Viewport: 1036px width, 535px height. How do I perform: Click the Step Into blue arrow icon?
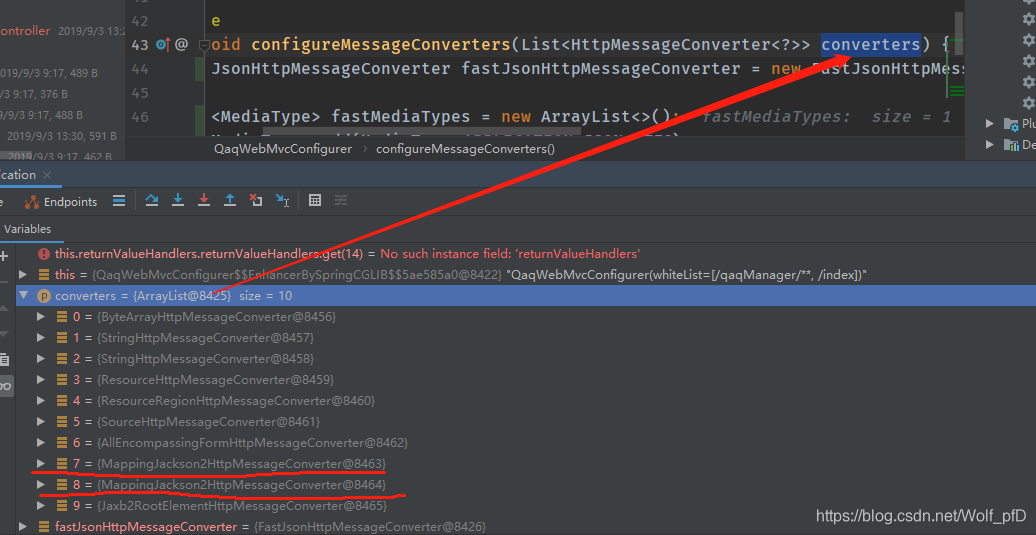pos(178,200)
